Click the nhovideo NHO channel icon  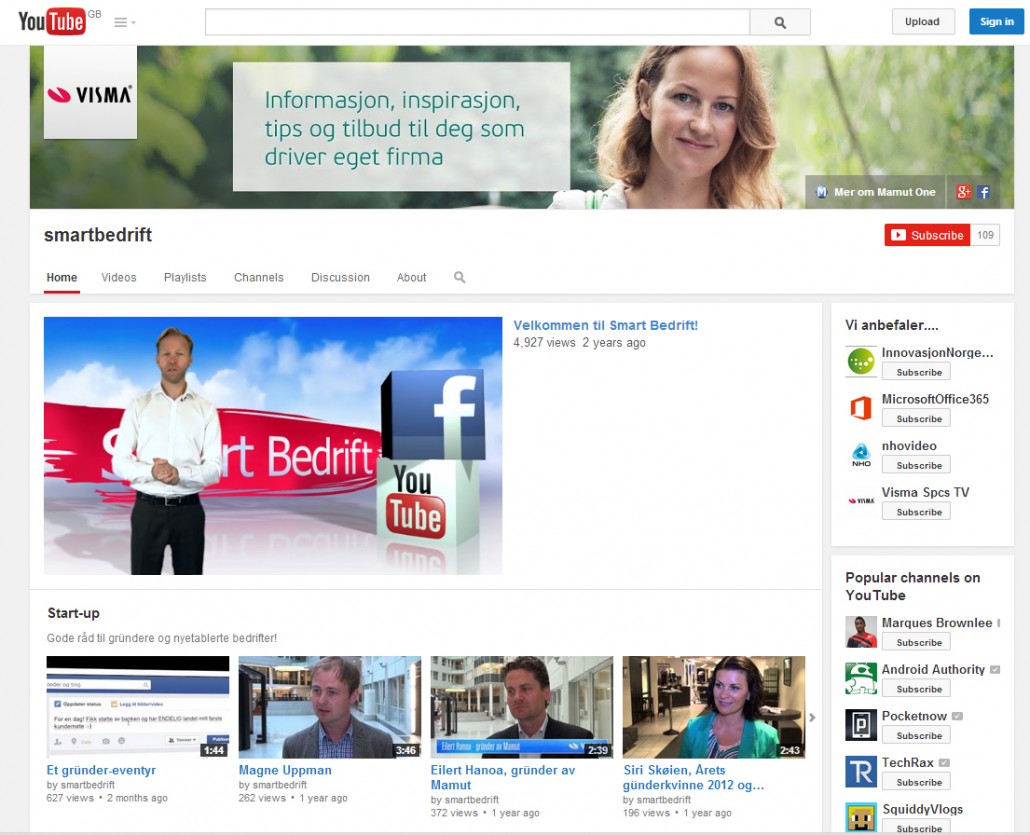tap(861, 455)
